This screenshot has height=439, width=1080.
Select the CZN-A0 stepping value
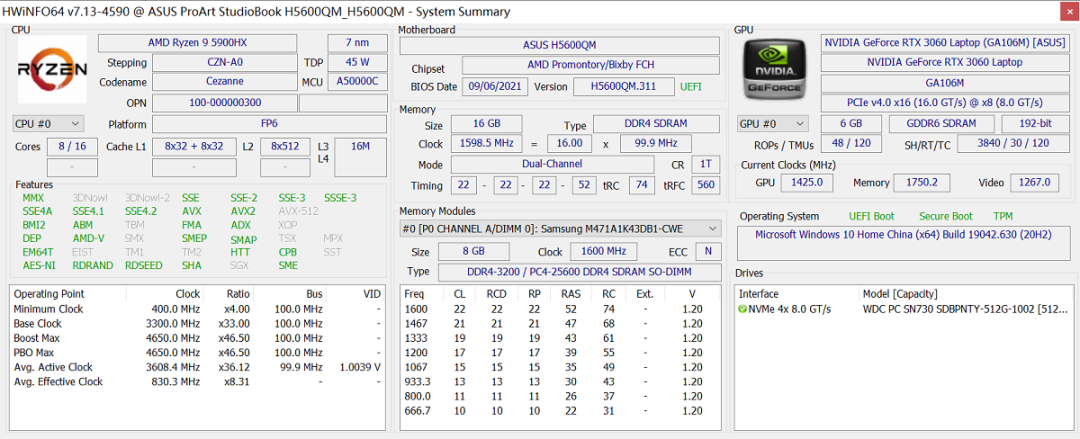(x=225, y=62)
